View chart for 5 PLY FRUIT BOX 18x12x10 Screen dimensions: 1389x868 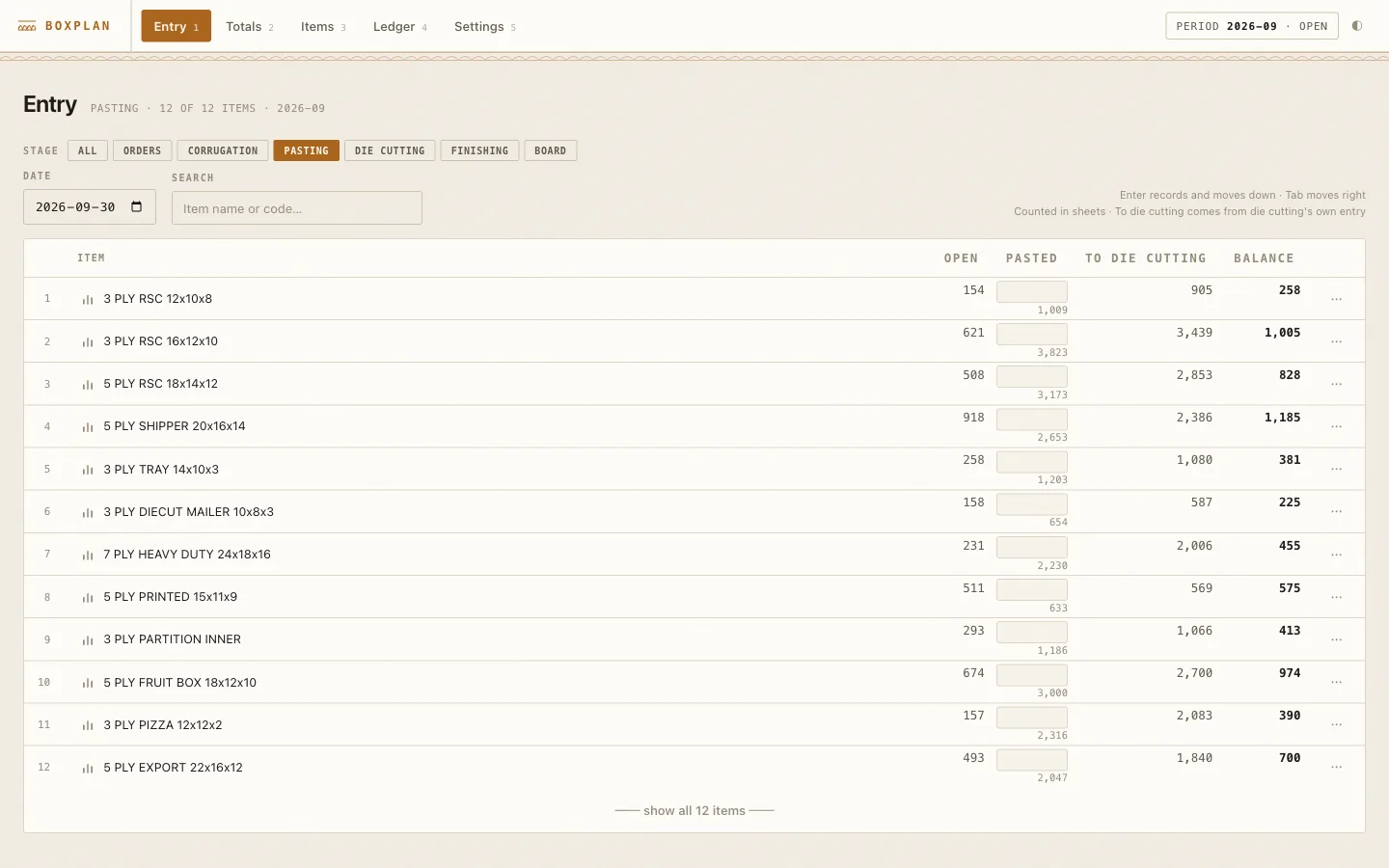tap(88, 684)
